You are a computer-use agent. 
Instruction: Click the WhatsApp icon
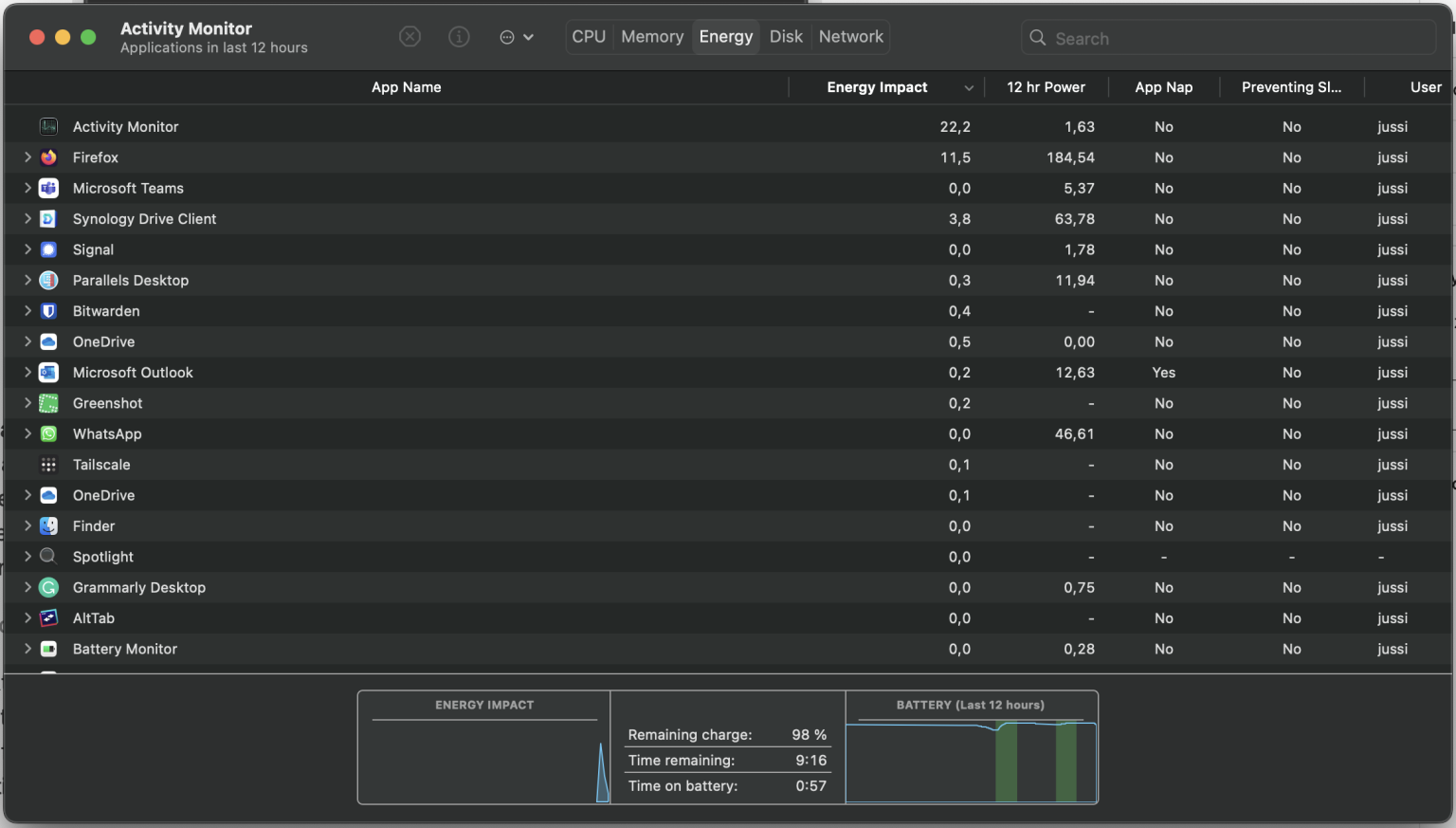pyautogui.click(x=48, y=433)
